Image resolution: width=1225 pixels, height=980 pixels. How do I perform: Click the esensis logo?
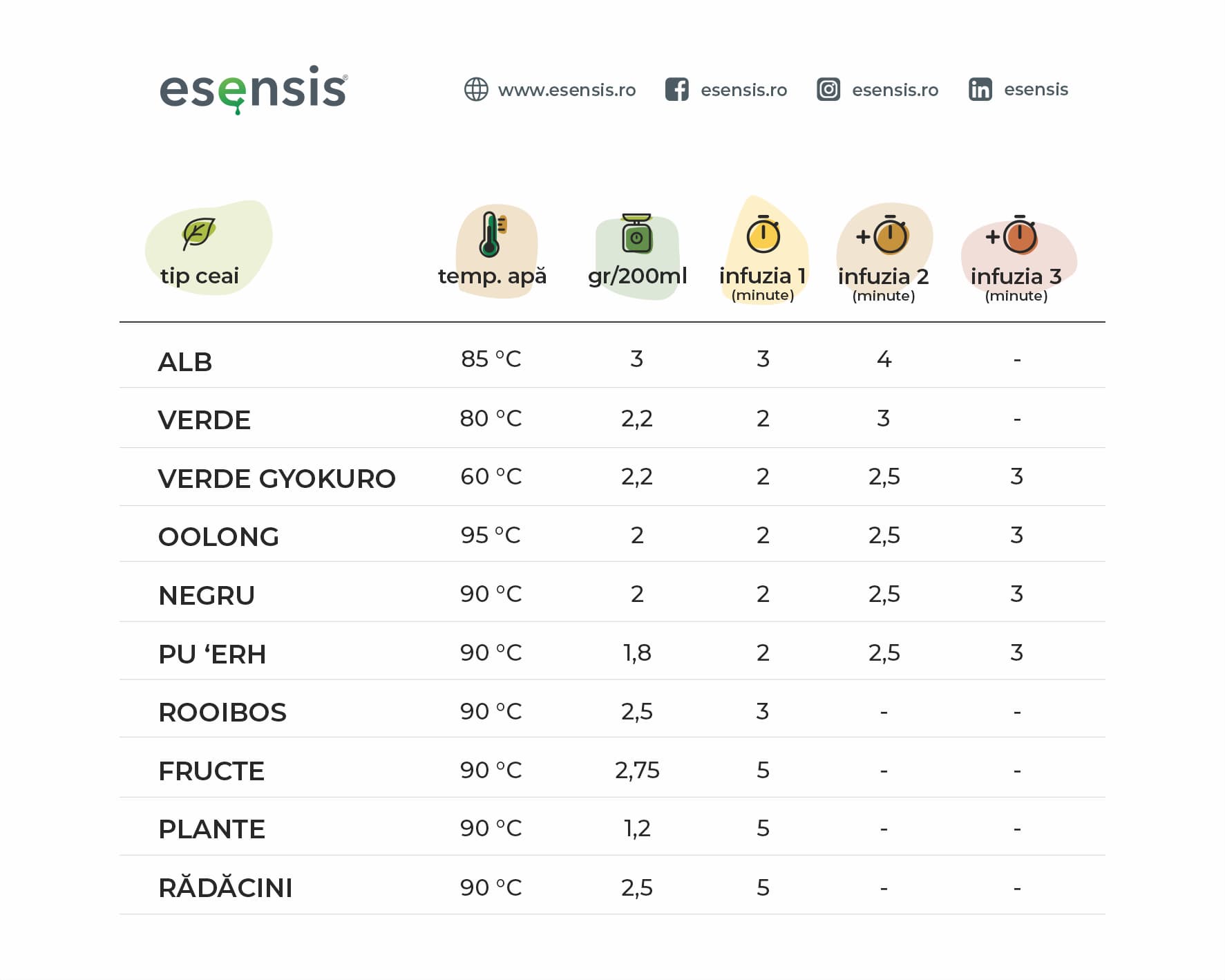pos(254,90)
